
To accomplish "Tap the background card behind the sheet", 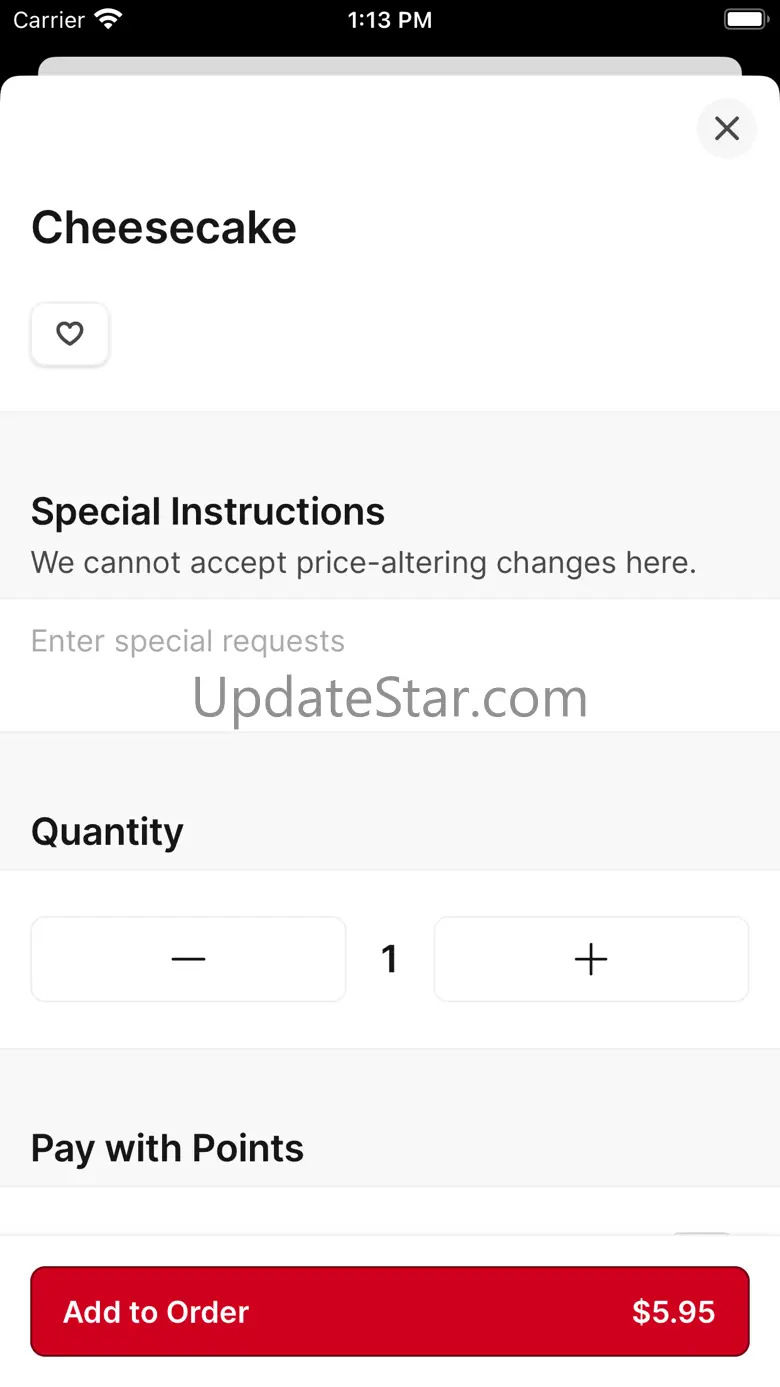I will (x=390, y=66).
